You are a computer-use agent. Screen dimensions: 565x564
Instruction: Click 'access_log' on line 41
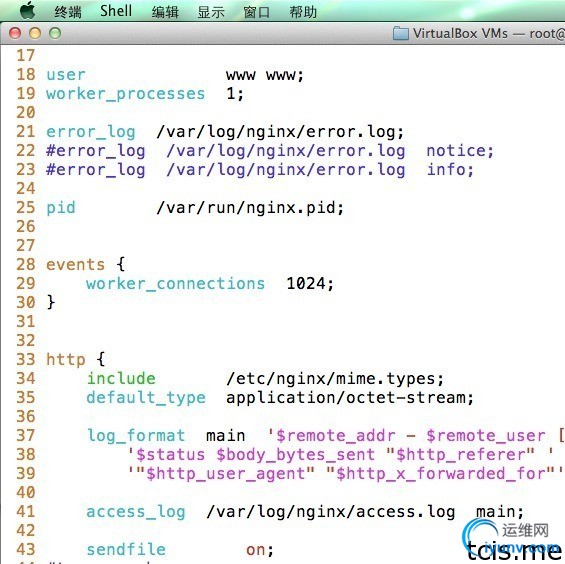pos(136,512)
